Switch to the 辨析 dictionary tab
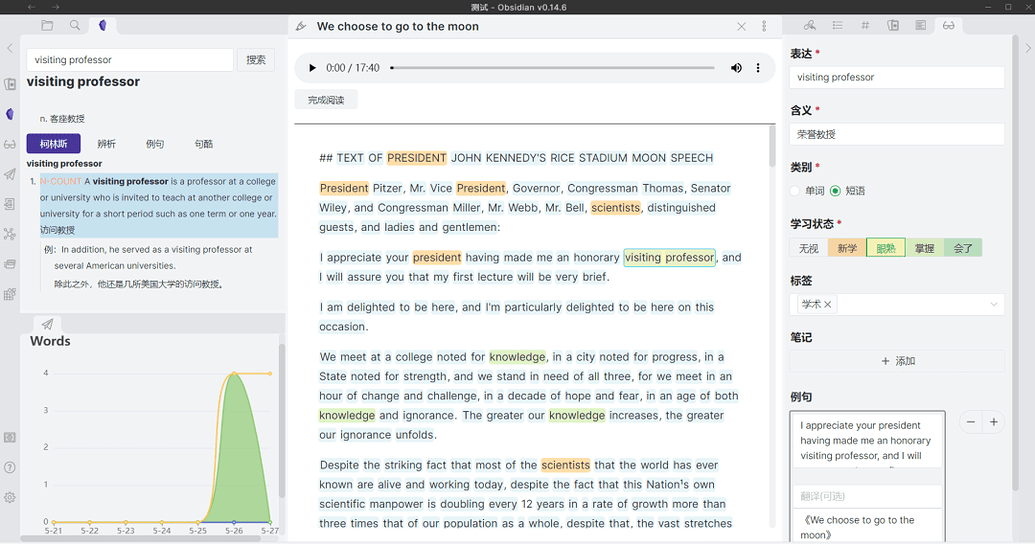 coord(106,144)
